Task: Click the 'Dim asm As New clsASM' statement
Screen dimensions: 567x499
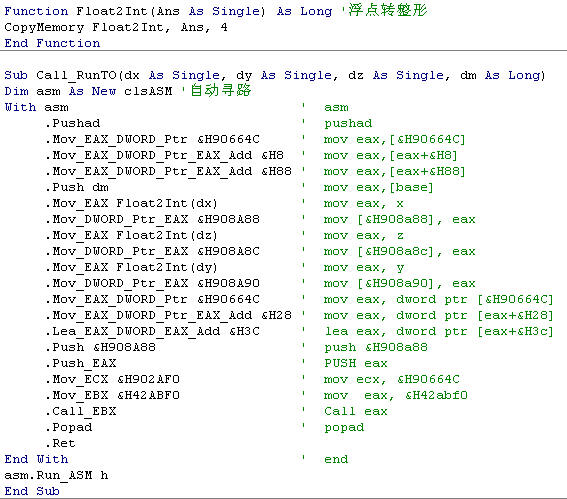Action: [89, 91]
